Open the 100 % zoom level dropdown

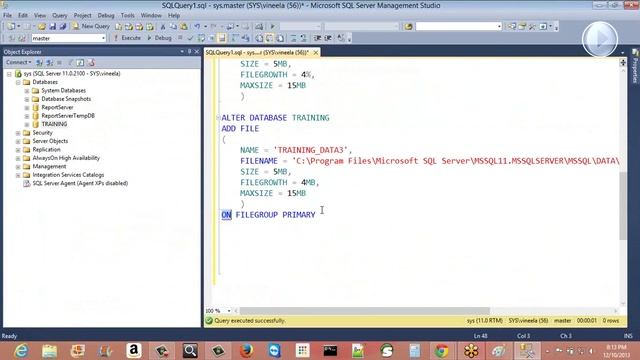pos(229,311)
